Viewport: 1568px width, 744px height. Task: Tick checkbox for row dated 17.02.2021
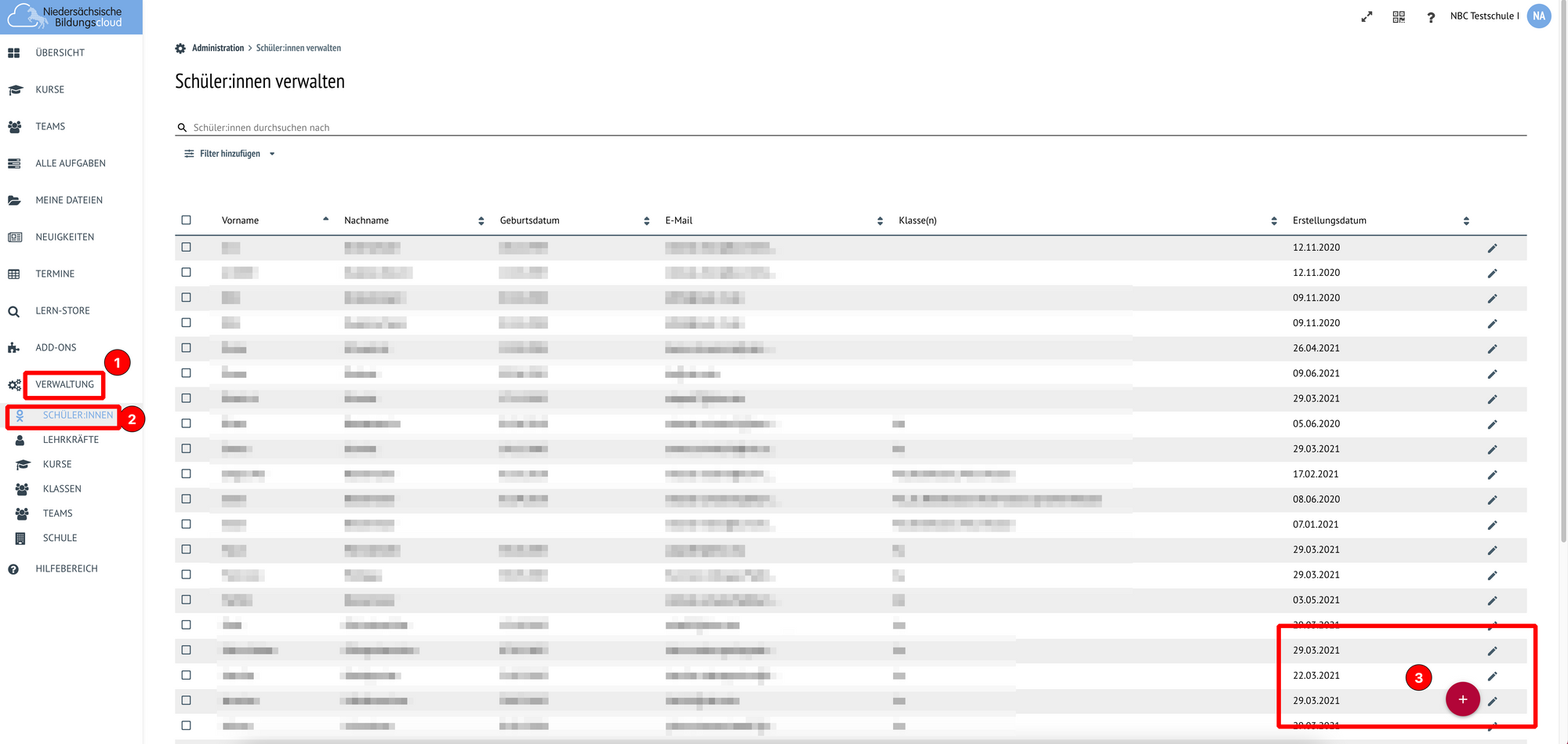(187, 474)
